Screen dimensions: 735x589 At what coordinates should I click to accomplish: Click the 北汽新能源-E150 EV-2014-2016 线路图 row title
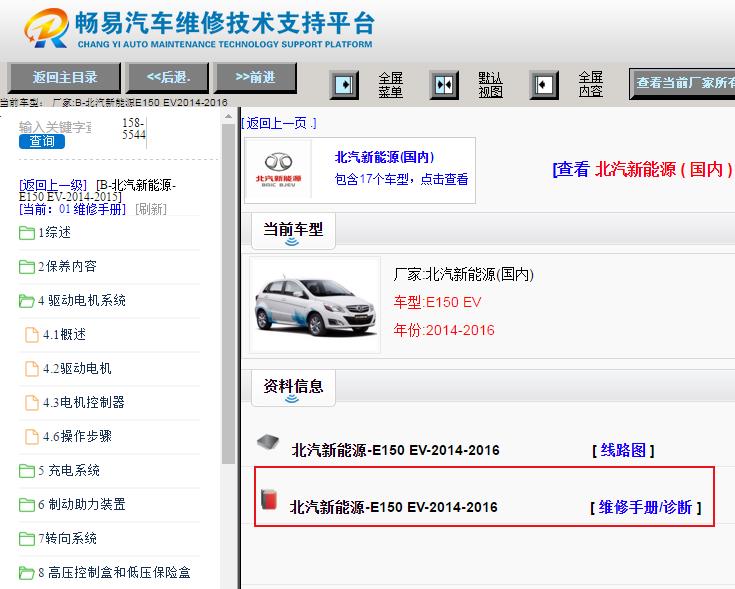pyautogui.click(x=396, y=450)
